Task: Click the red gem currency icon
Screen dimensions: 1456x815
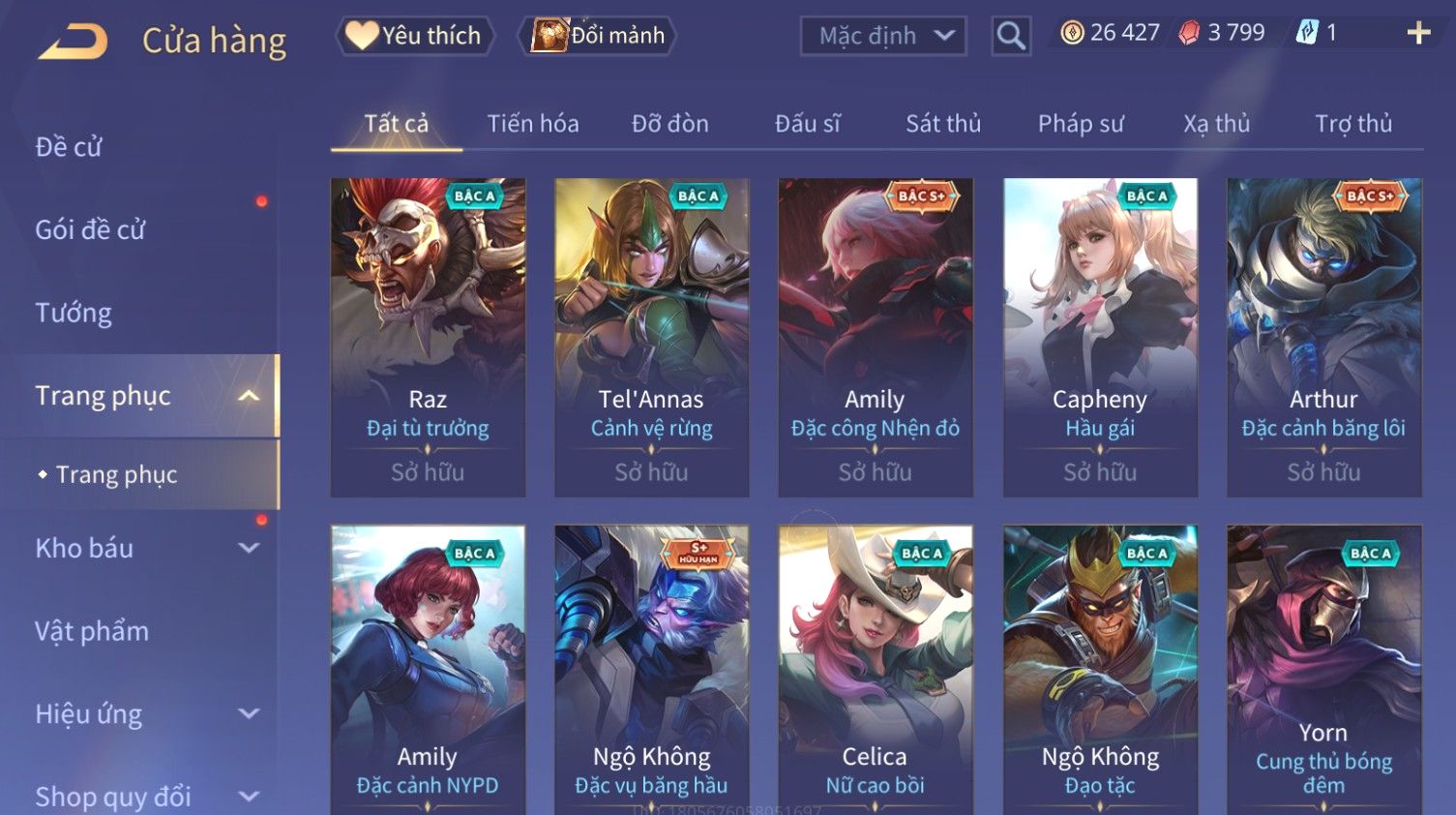Action: click(x=1189, y=33)
